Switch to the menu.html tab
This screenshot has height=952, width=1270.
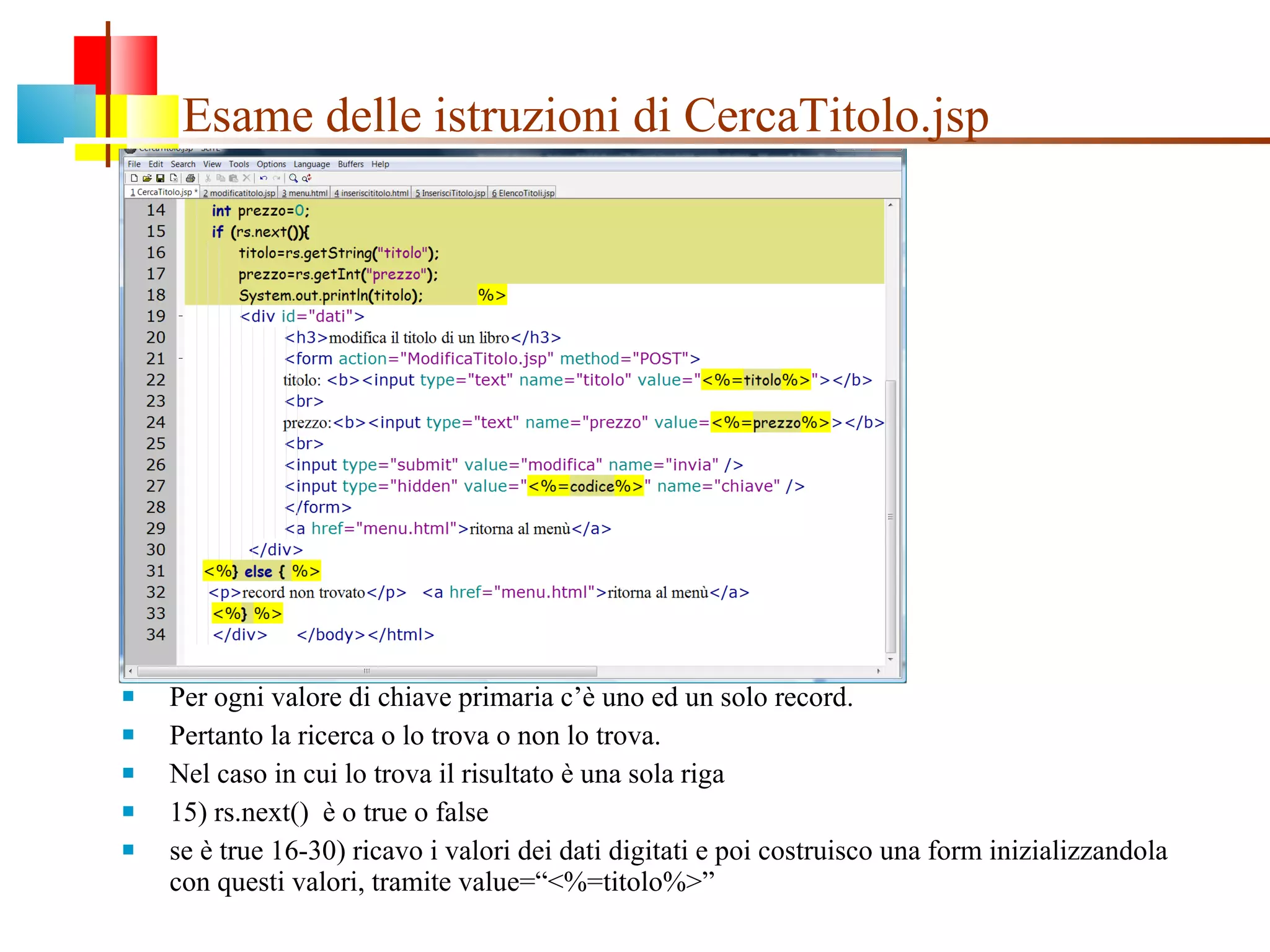[304, 193]
